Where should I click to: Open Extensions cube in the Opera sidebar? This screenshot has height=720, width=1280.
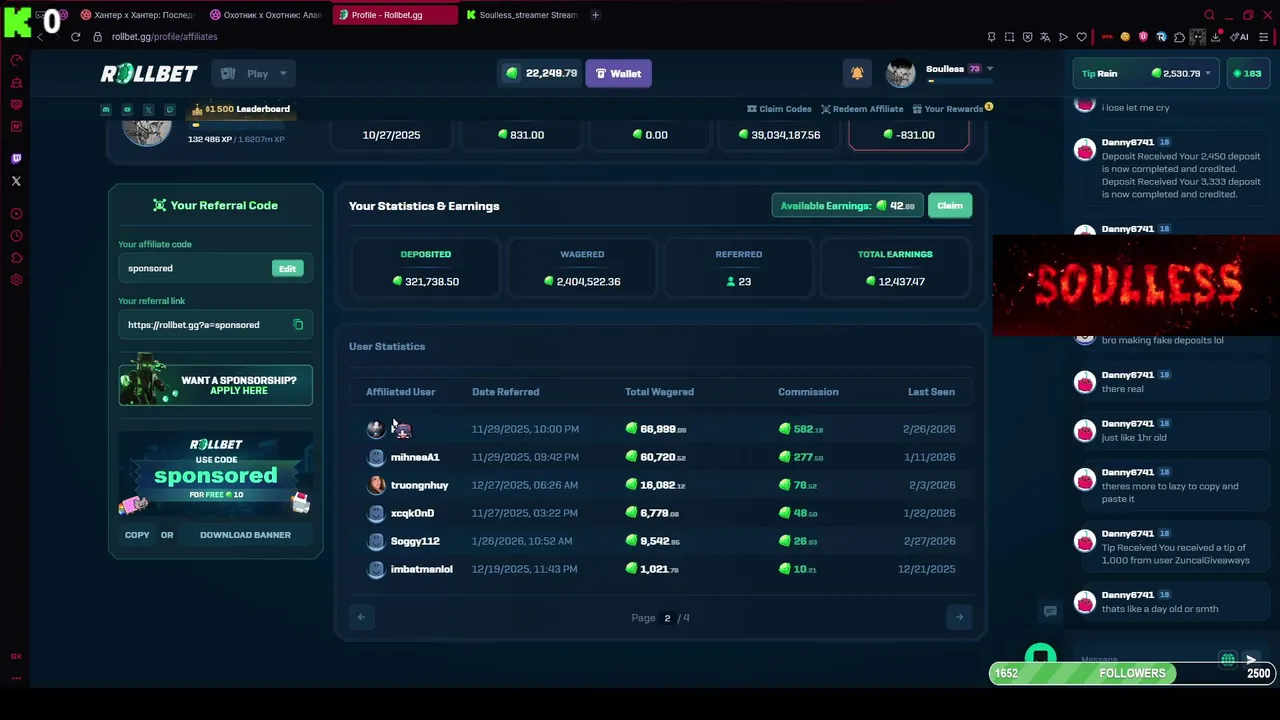click(x=16, y=258)
